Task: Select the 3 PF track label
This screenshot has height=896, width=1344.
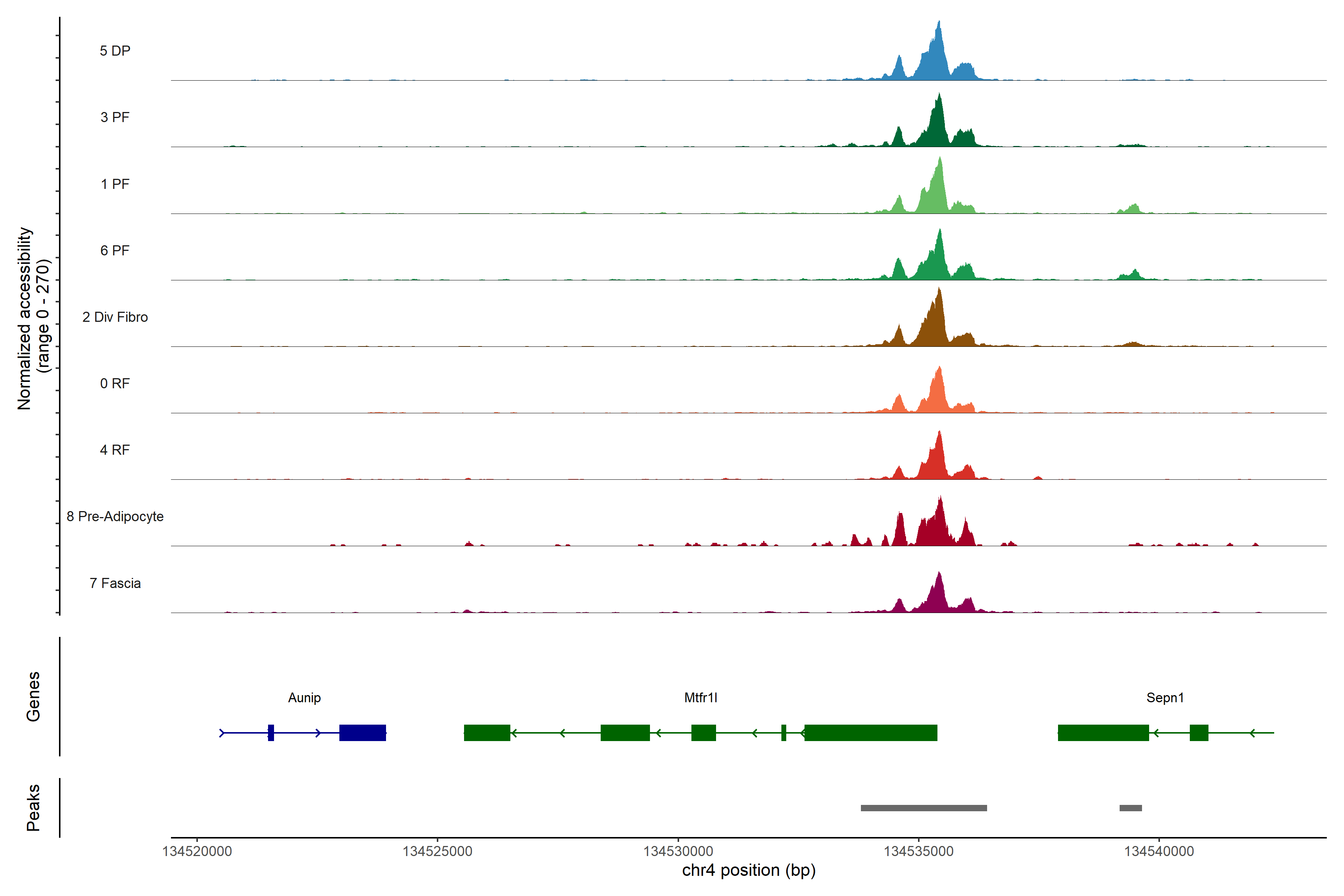Action: click(x=115, y=117)
